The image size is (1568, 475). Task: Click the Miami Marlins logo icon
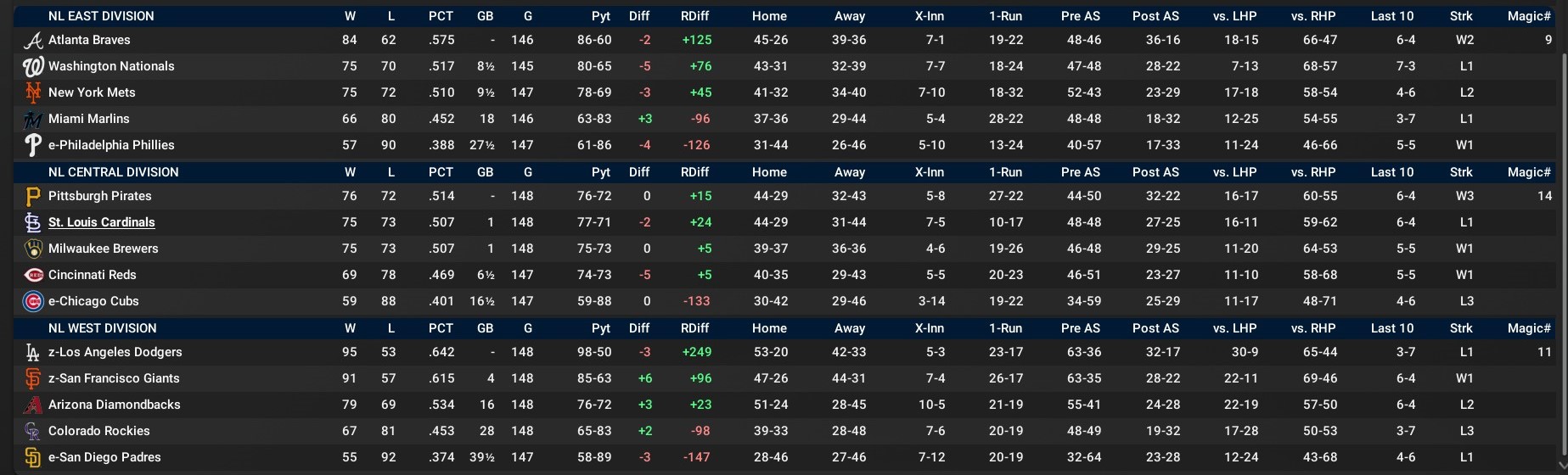click(x=32, y=119)
